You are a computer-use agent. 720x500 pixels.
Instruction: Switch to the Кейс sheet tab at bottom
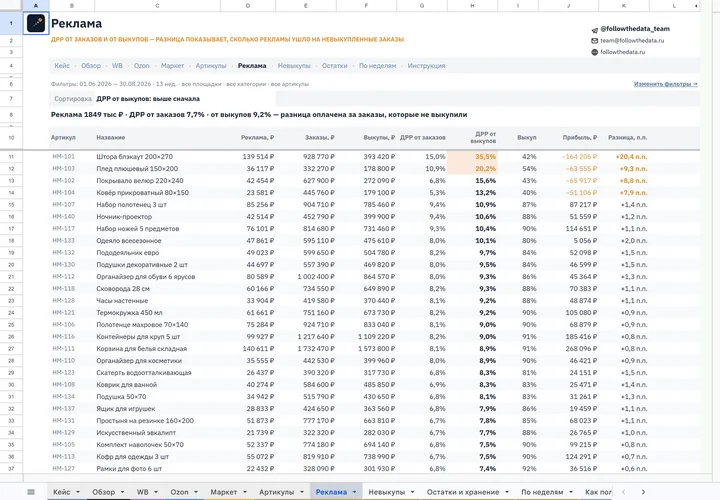pyautogui.click(x=62, y=492)
